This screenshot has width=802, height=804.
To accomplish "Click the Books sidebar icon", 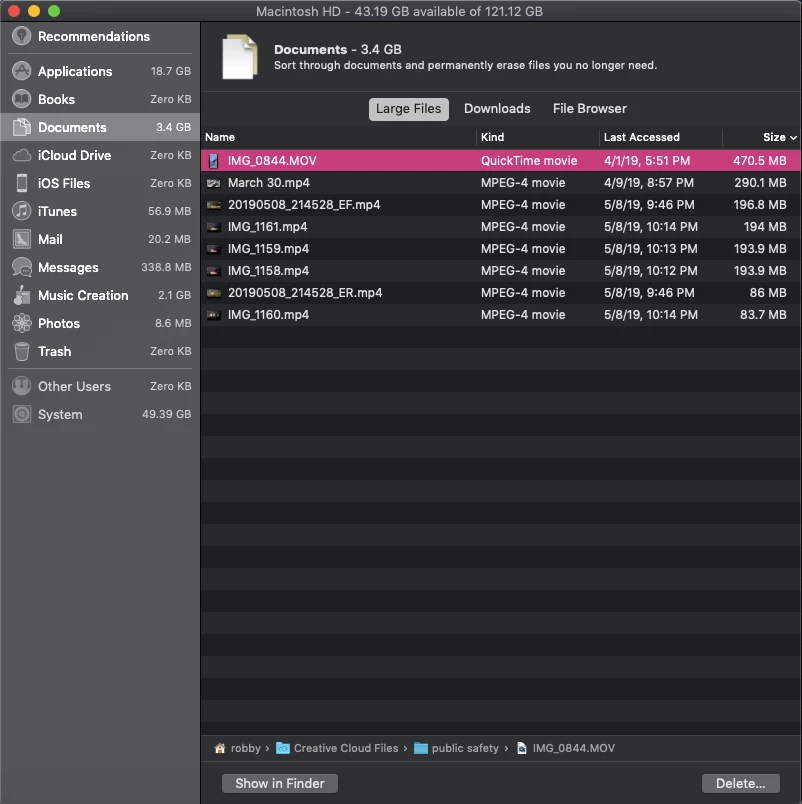I will pos(22,99).
